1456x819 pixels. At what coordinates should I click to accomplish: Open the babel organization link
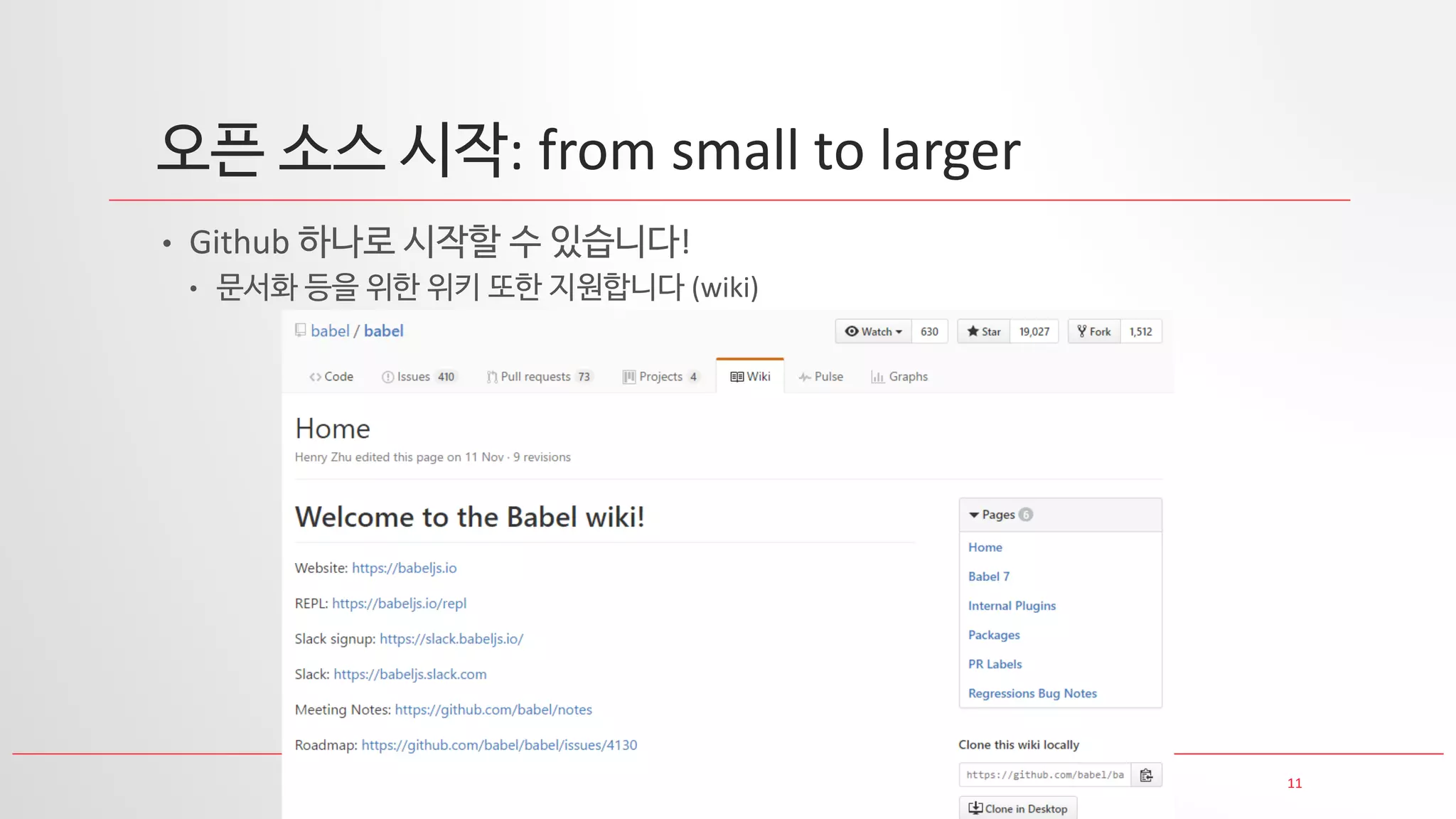click(x=330, y=331)
